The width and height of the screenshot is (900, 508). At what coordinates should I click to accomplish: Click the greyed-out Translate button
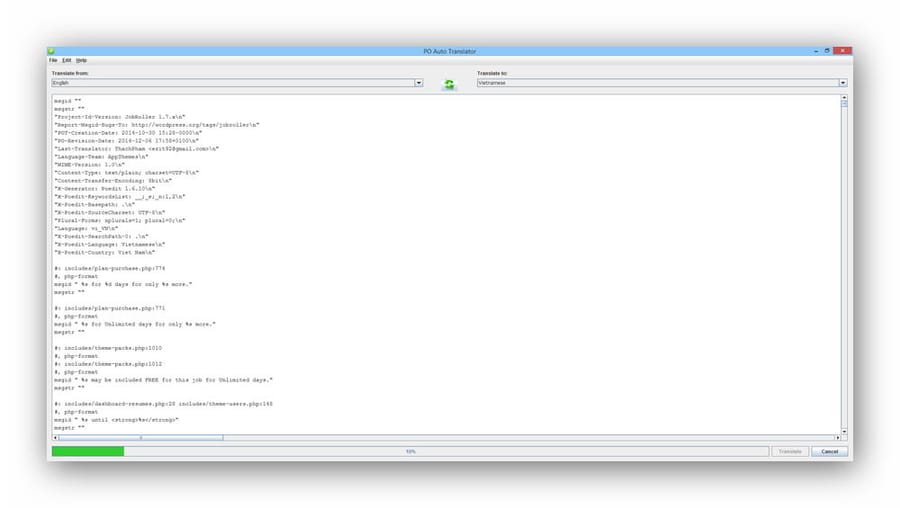790,452
